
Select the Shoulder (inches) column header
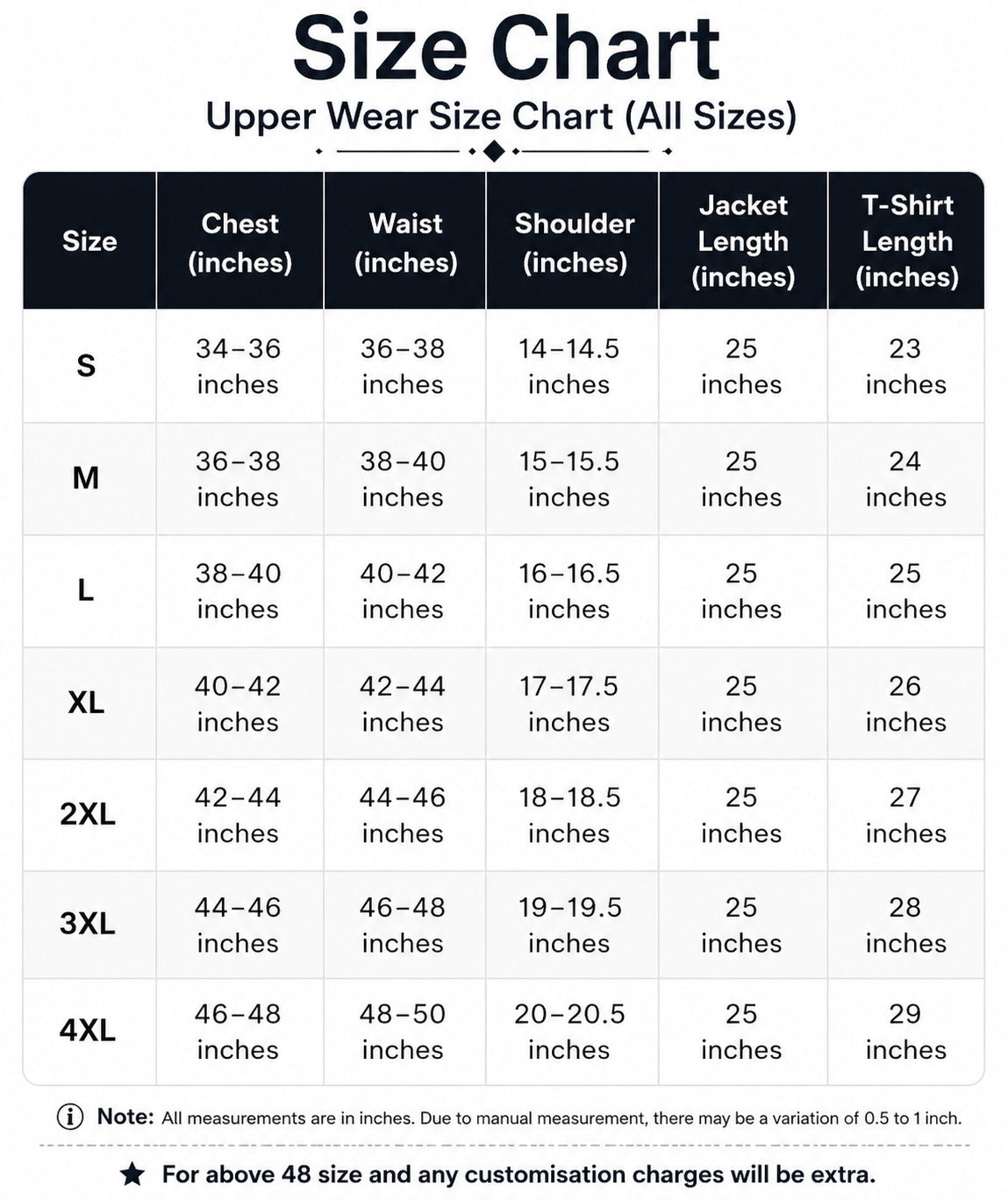(x=574, y=241)
